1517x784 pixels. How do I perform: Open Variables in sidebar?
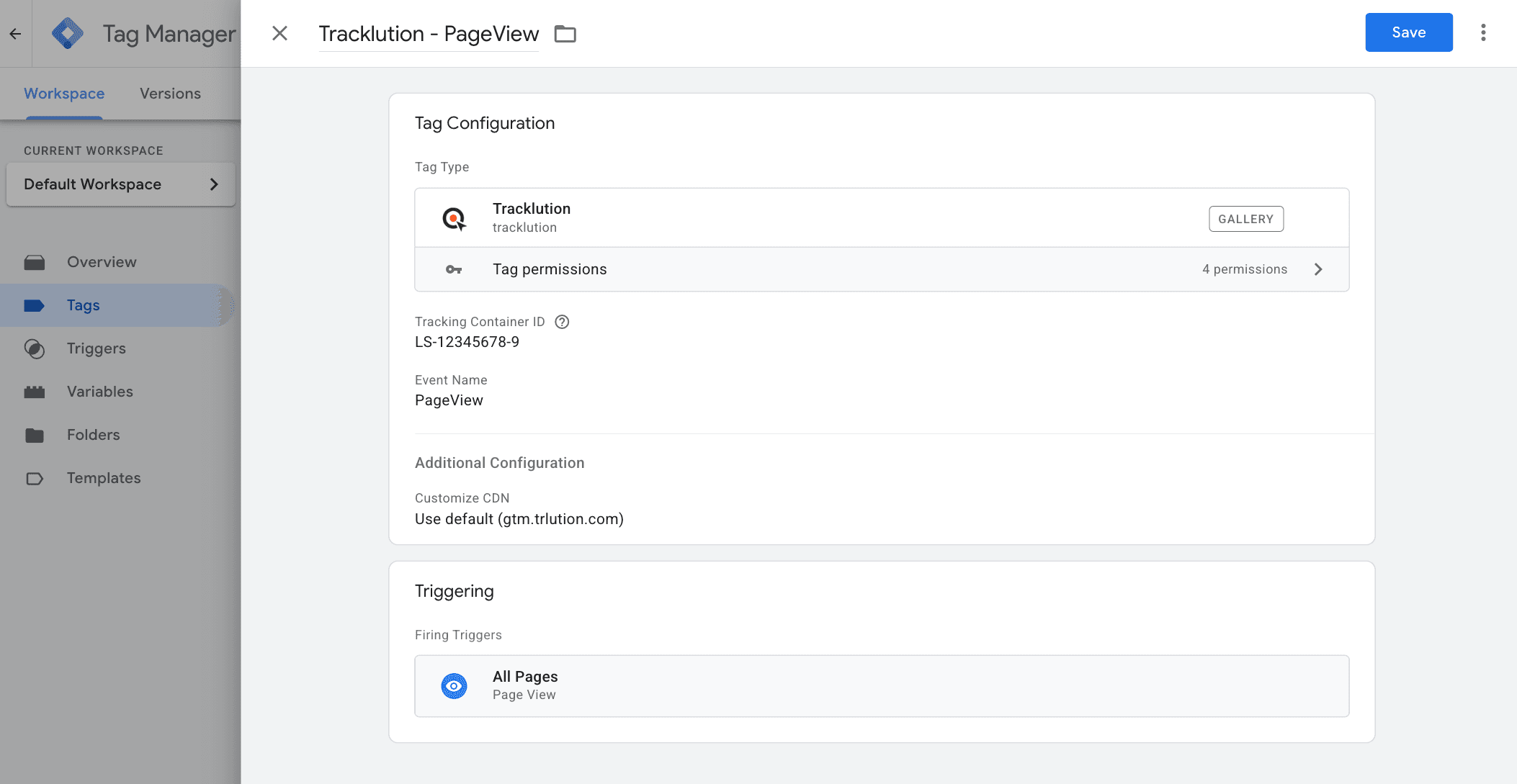point(100,392)
